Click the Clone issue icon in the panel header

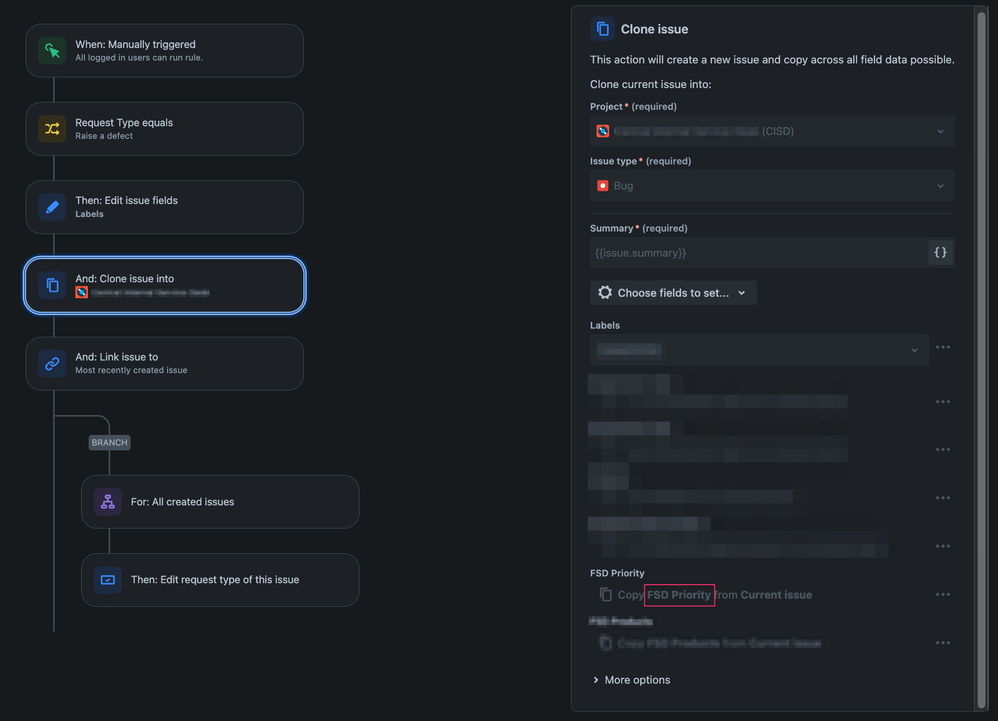pos(600,28)
